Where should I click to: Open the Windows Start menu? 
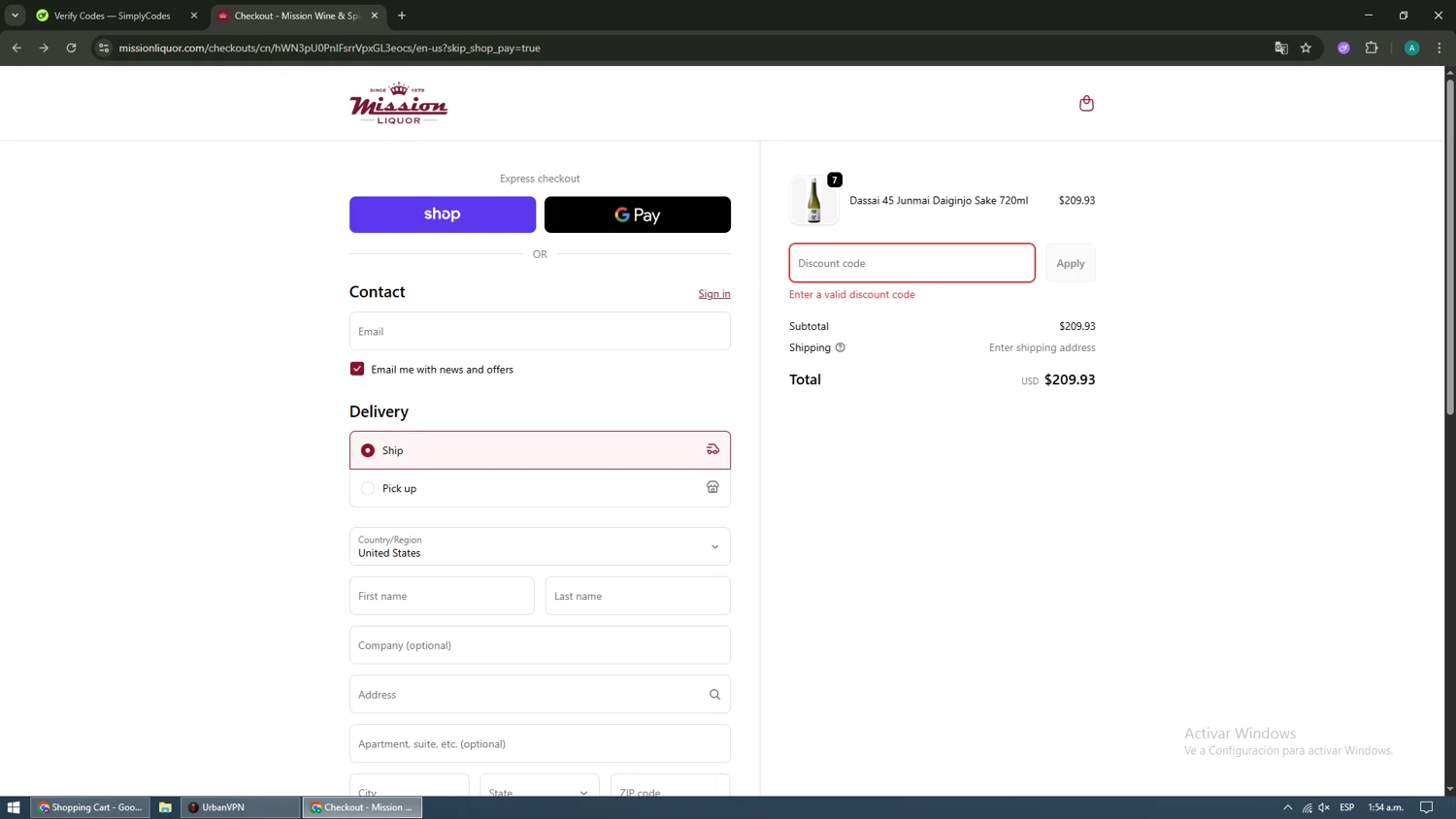coord(14,807)
